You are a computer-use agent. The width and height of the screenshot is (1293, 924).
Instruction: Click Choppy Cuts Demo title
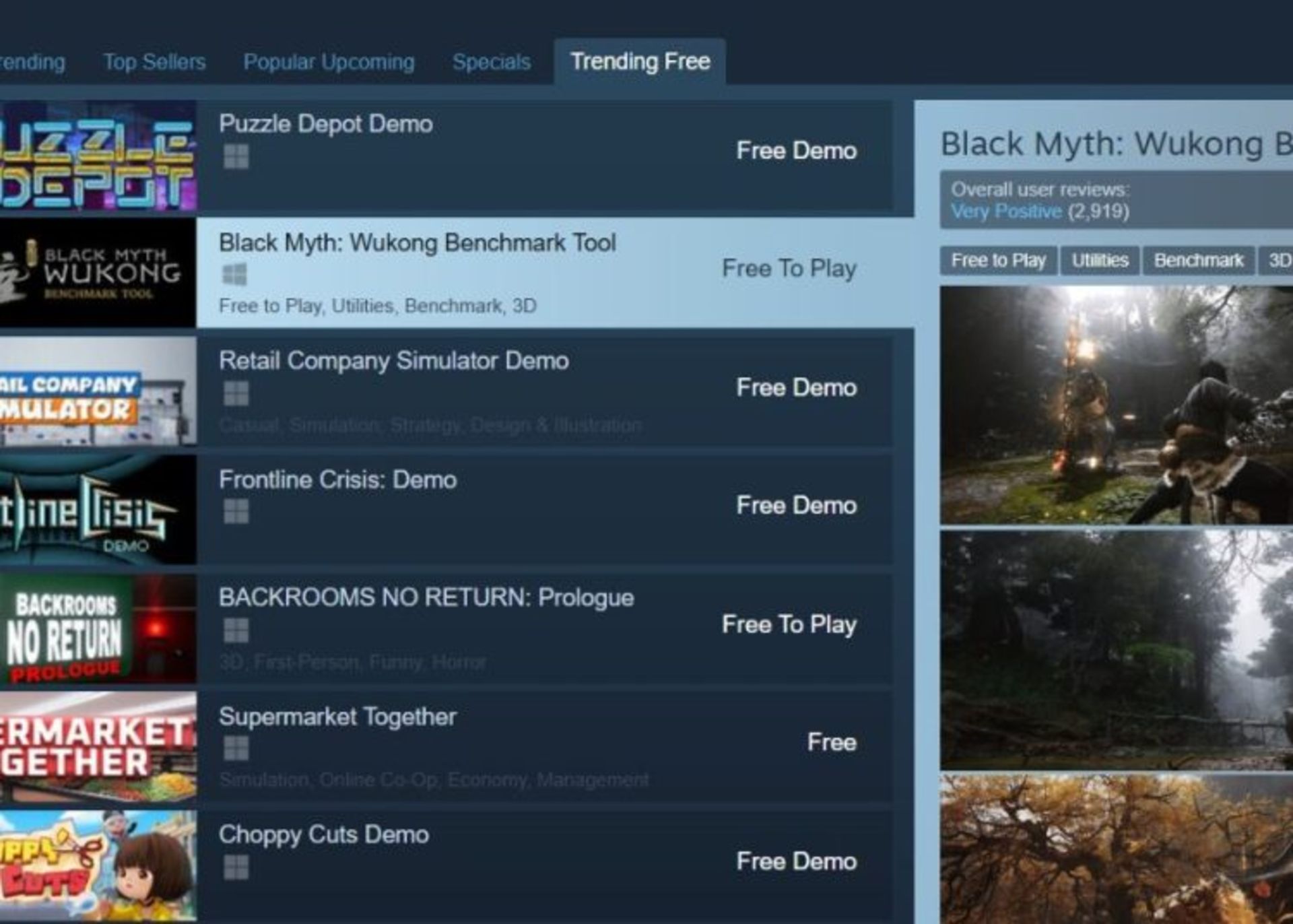click(x=324, y=836)
